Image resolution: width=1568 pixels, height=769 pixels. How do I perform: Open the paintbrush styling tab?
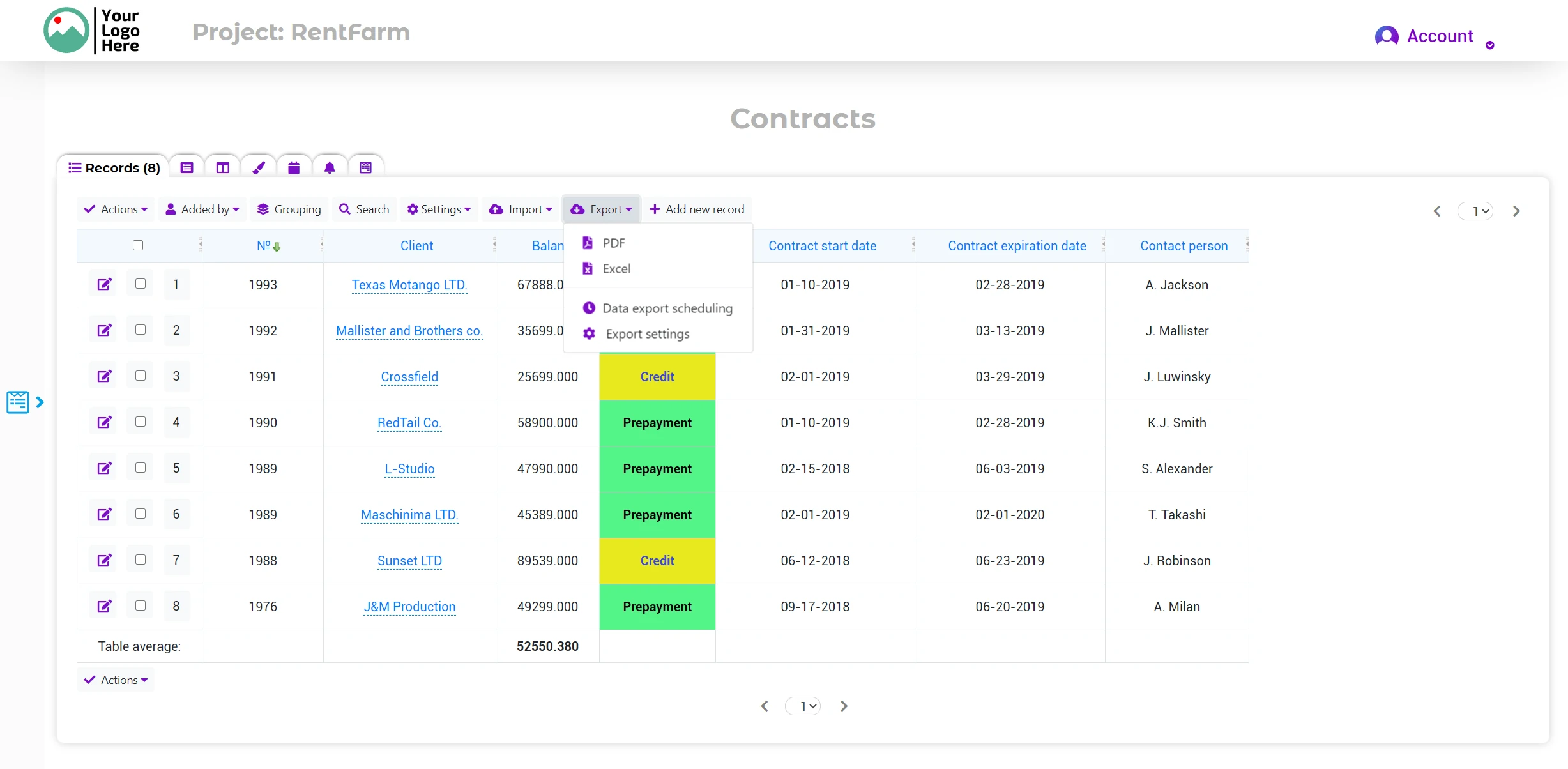(258, 167)
